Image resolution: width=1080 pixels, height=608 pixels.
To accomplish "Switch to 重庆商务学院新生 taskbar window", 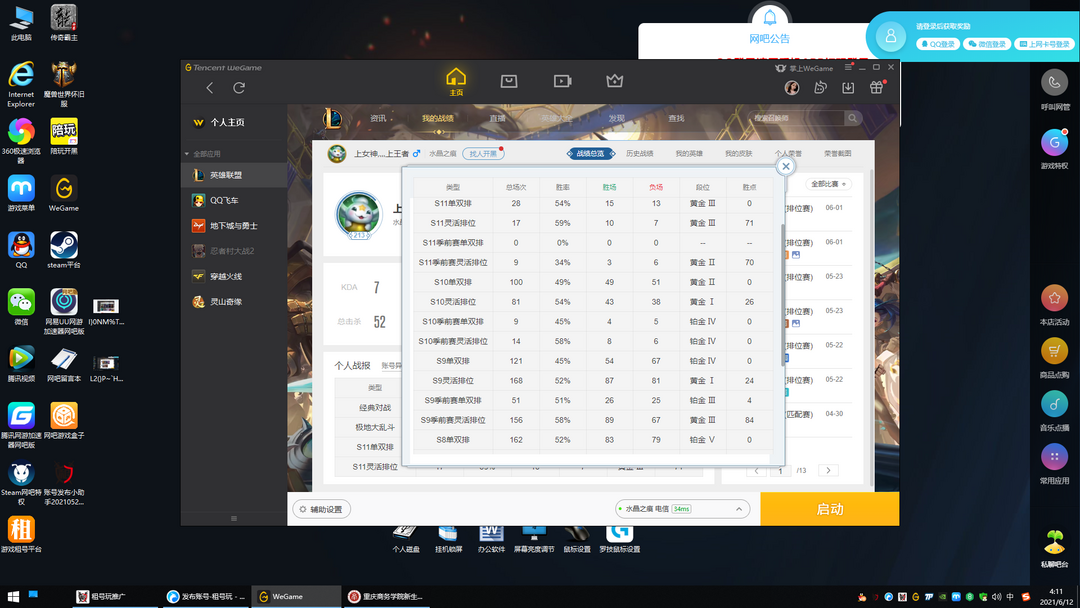I will 386,596.
